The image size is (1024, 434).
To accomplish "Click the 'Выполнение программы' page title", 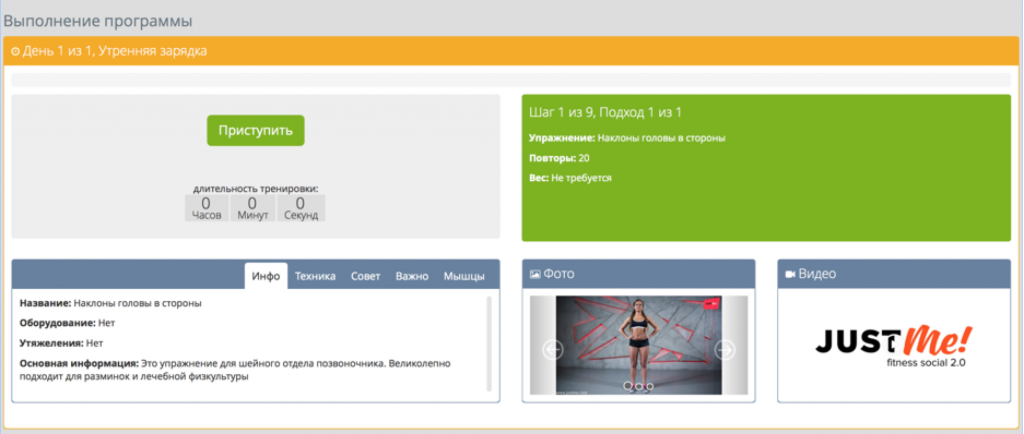I will [x=98, y=21].
